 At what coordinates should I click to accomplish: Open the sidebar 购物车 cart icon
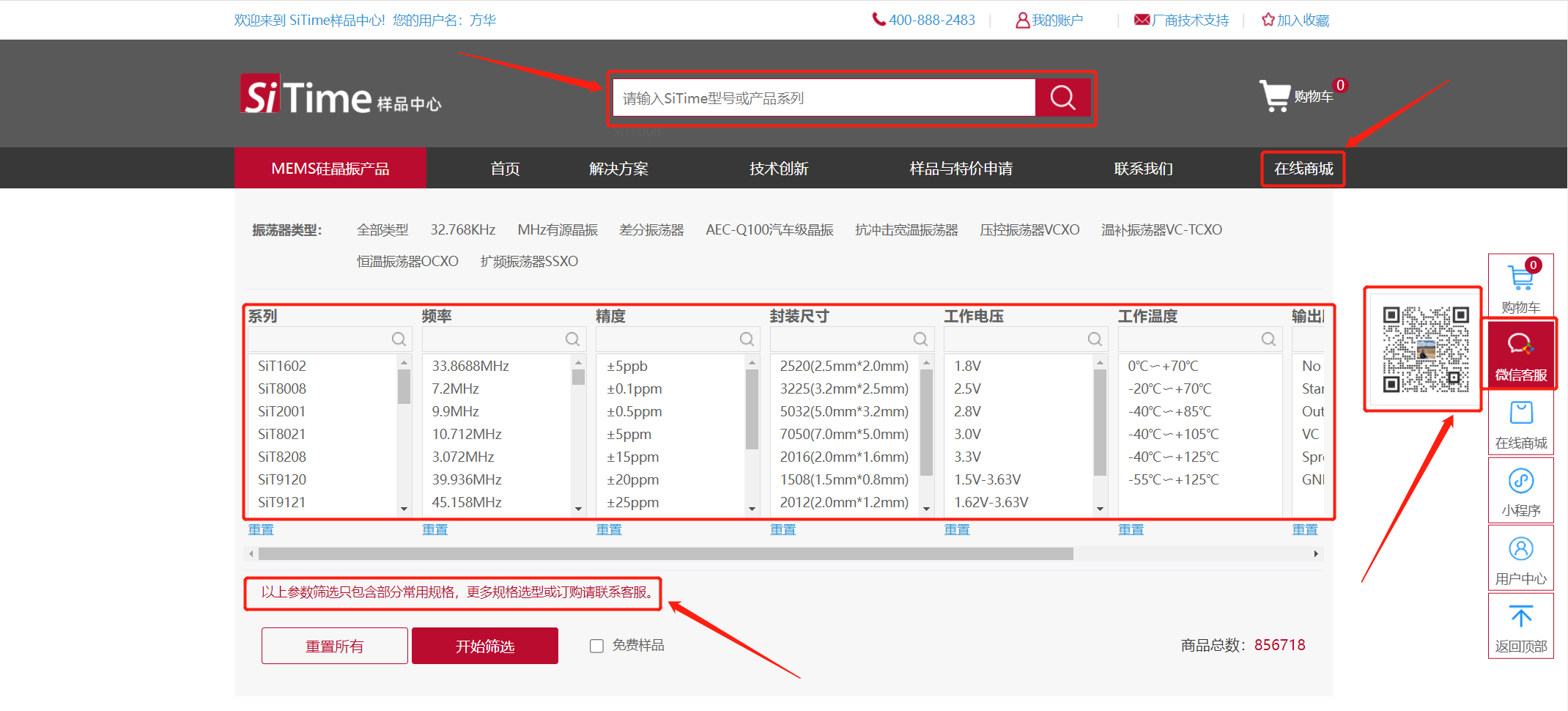click(1521, 278)
